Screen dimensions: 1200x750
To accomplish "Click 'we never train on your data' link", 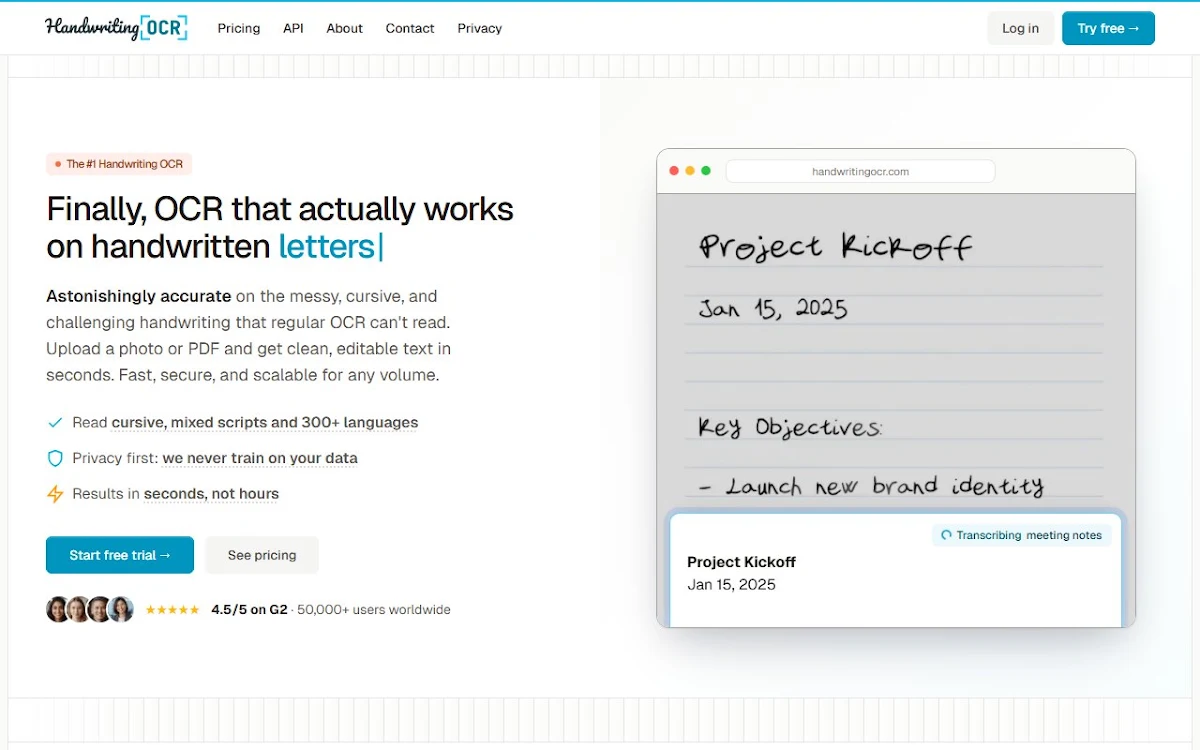I will 260,458.
